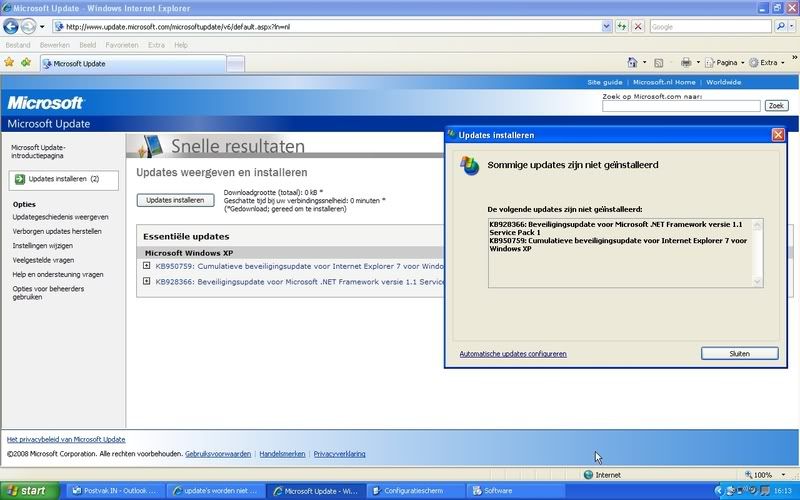Click the Microsoft.com search input field
The height and width of the screenshot is (500, 800).
681,106
